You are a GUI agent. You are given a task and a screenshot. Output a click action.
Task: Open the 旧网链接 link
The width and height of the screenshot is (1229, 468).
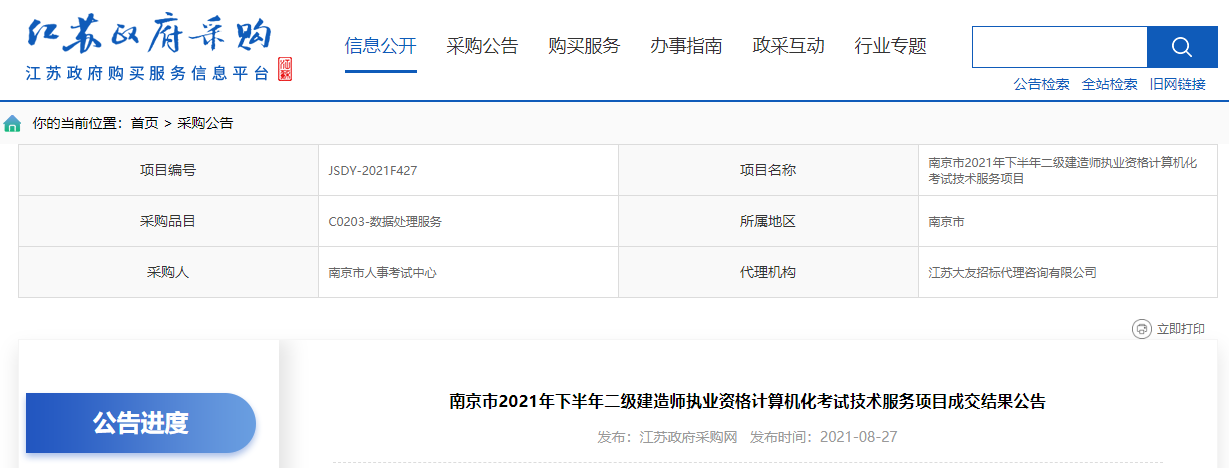(1177, 85)
